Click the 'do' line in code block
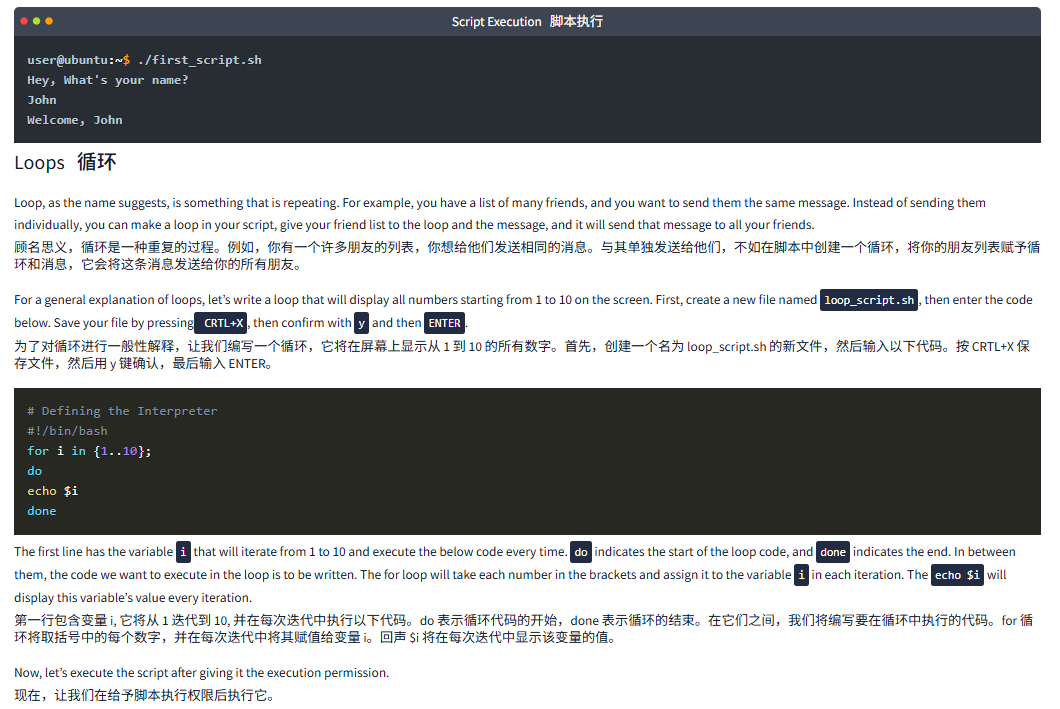 tap(34, 471)
